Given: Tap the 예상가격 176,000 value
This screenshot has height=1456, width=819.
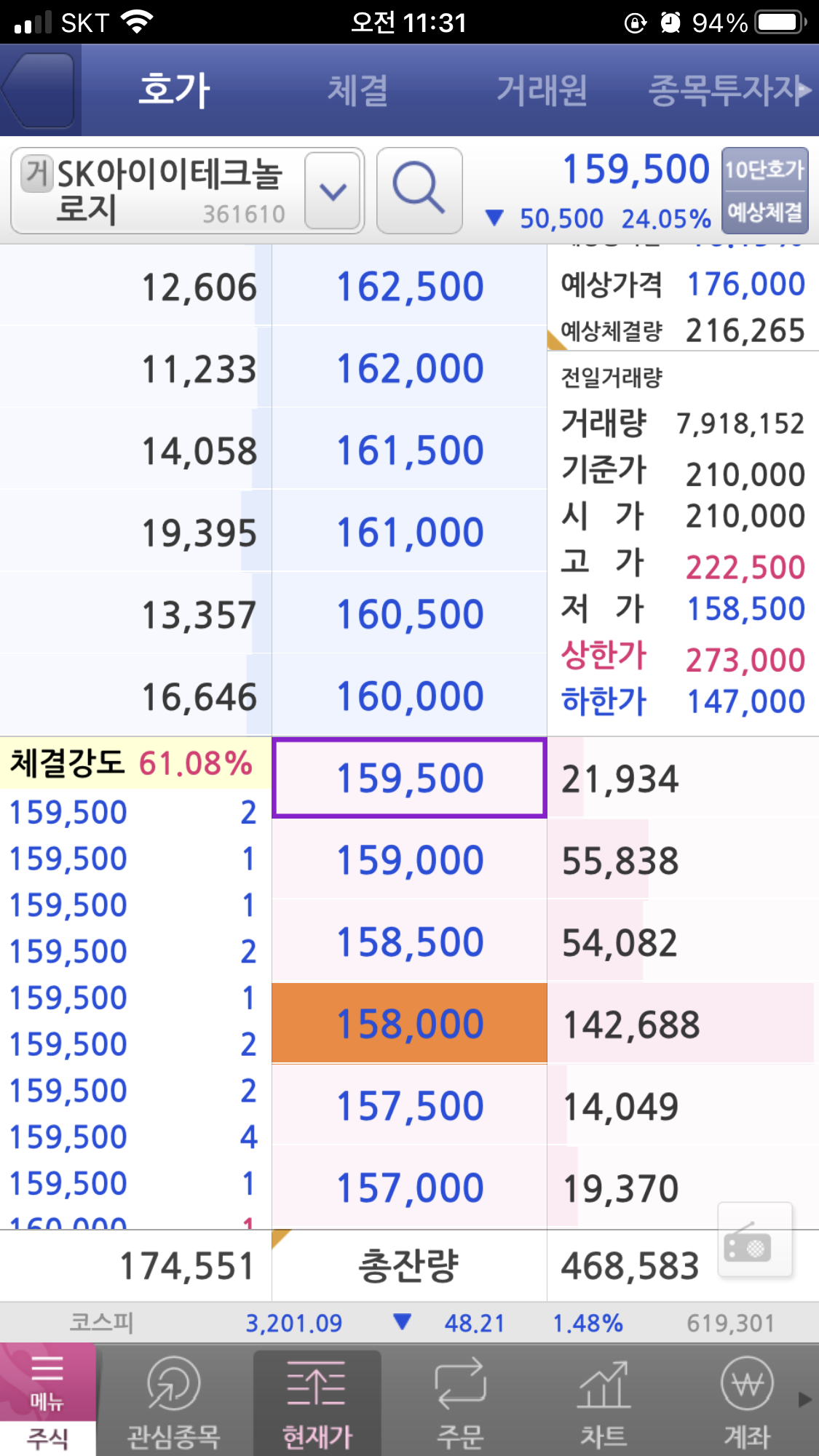Looking at the screenshot, I should (x=746, y=285).
